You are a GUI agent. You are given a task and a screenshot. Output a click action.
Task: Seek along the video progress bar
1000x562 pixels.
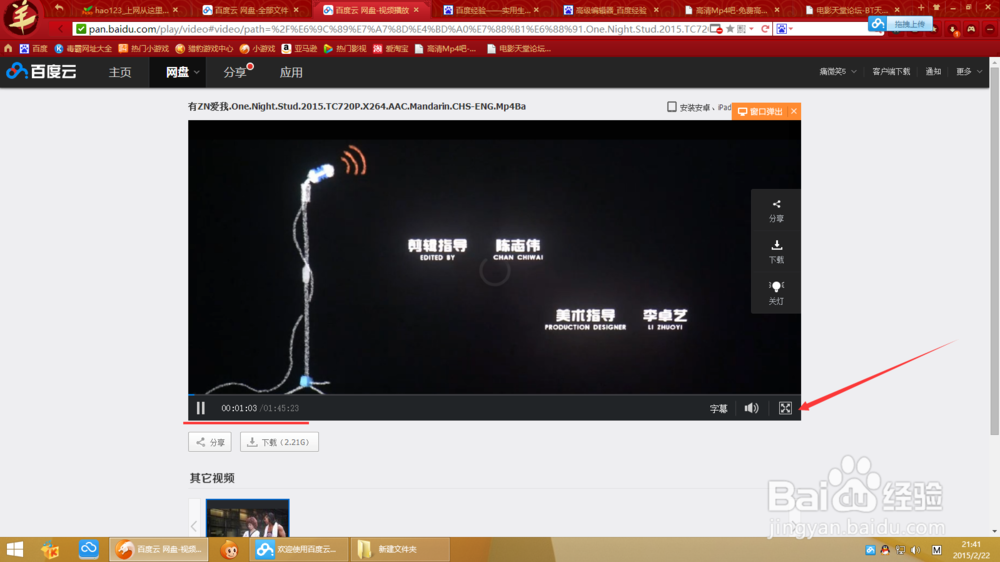point(494,394)
